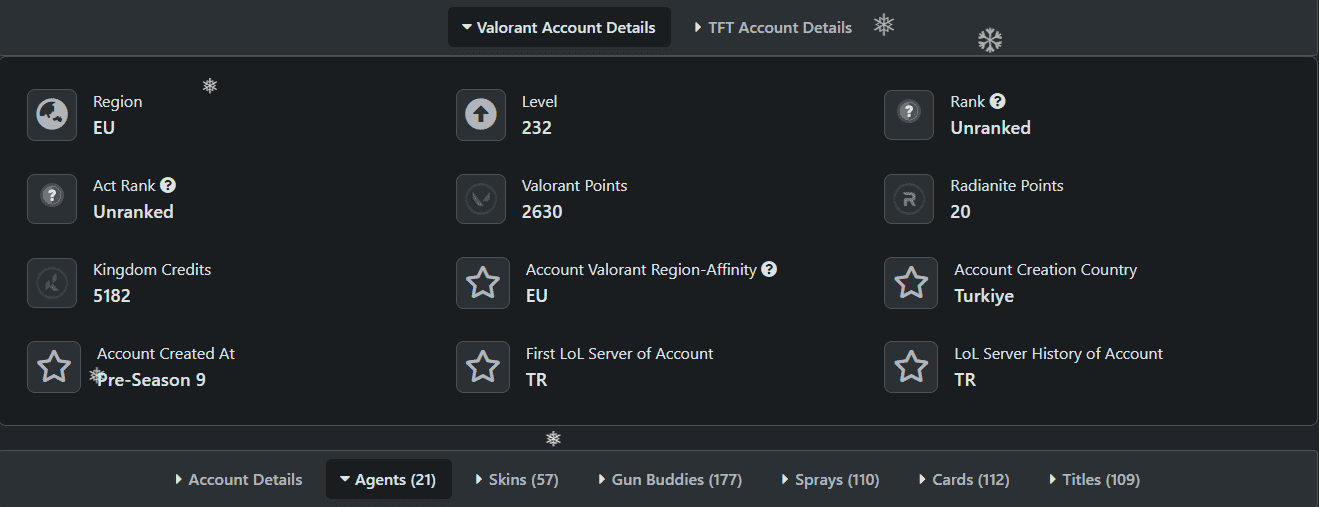Screen dimensions: 1319x507
Task: Click the Kingdom Credits icon
Action: coord(52,283)
